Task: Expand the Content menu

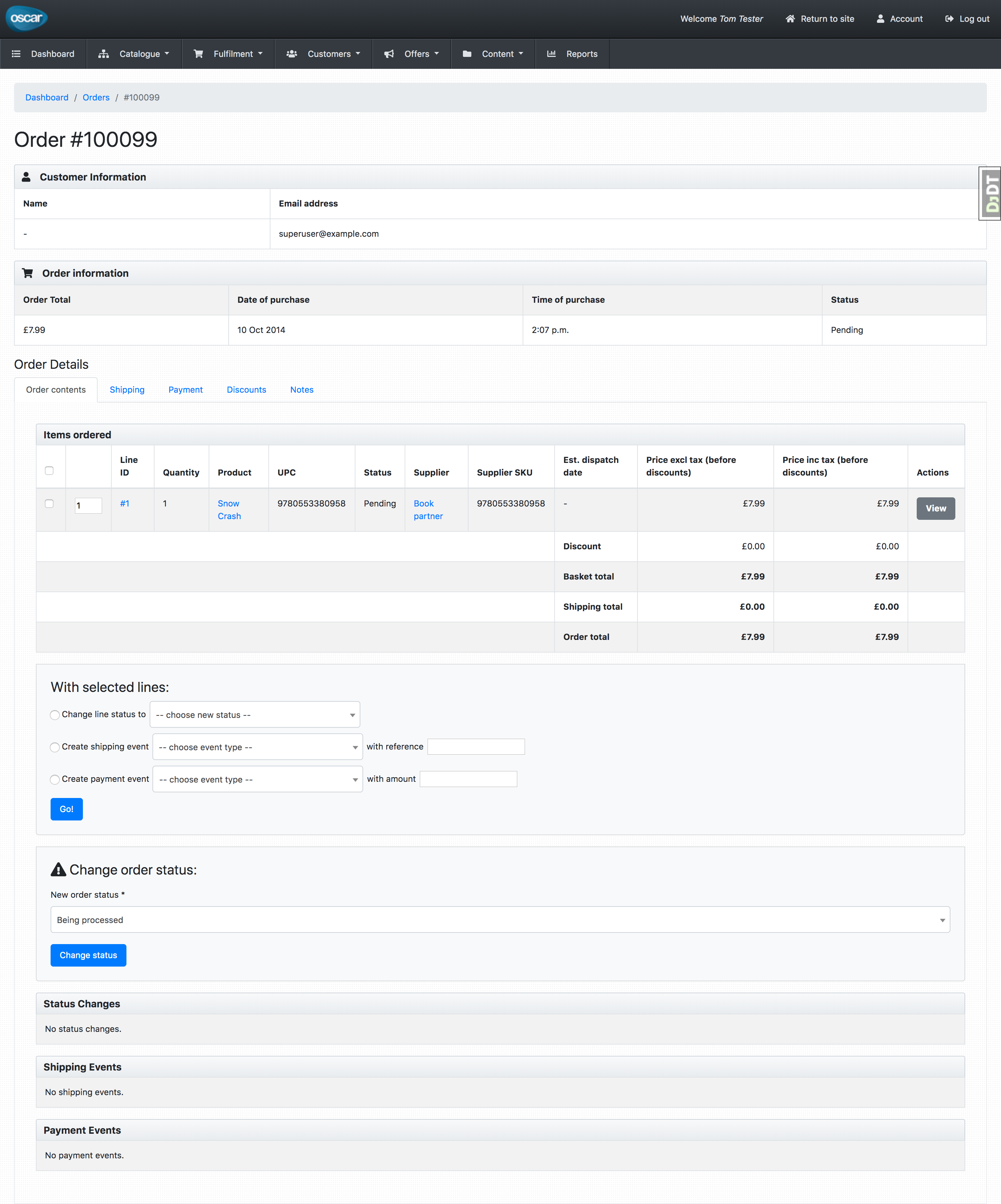Action: (x=493, y=54)
